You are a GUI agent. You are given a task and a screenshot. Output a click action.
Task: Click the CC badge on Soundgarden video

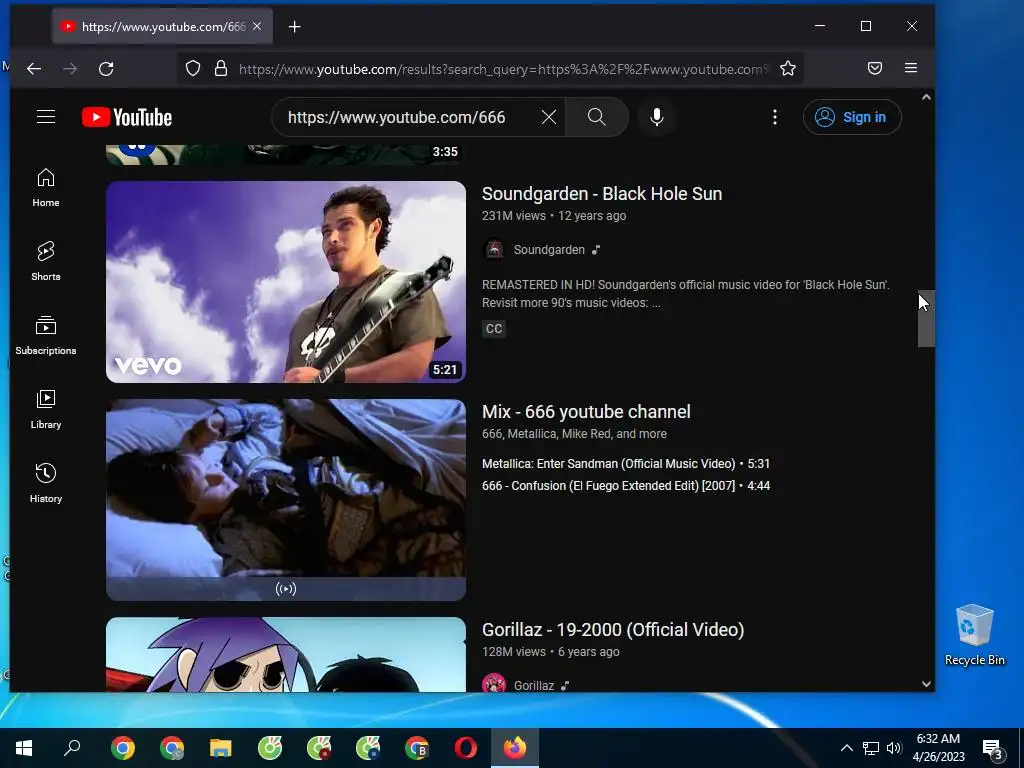(494, 328)
